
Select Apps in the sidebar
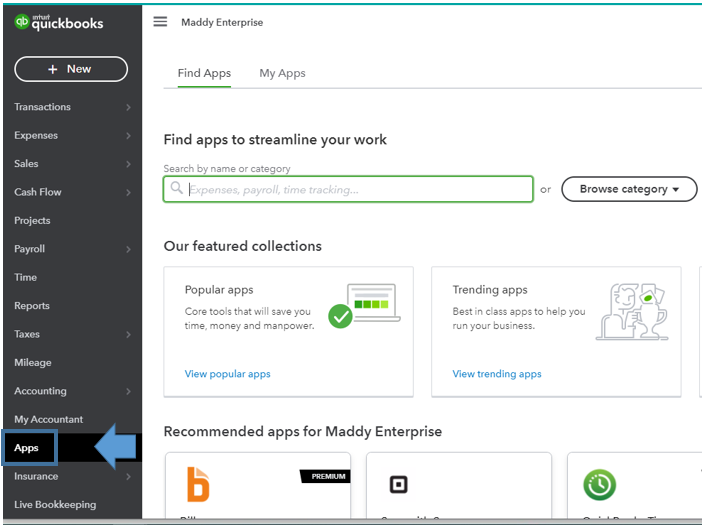[x=26, y=448]
